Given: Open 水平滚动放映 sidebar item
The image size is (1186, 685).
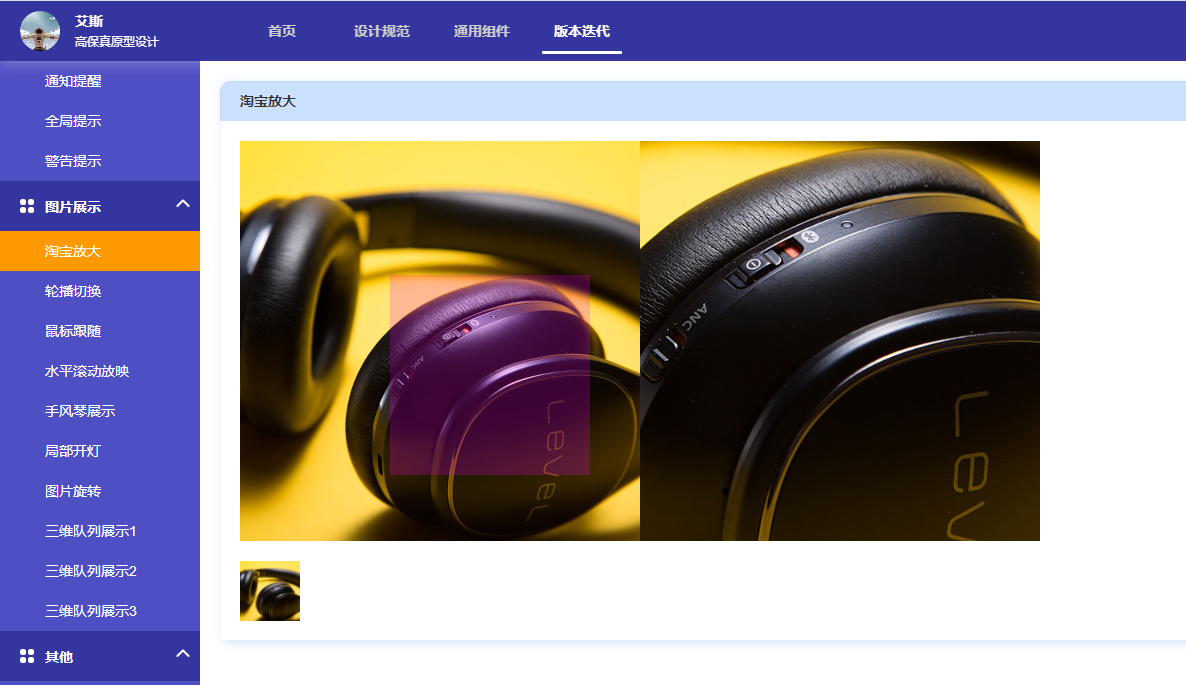Looking at the screenshot, I should tap(100, 371).
